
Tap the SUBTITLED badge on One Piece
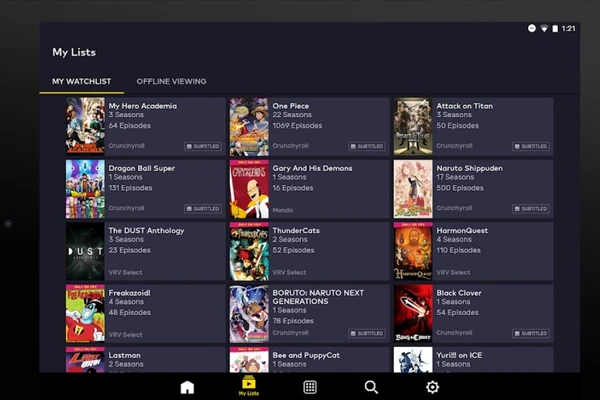click(367, 146)
